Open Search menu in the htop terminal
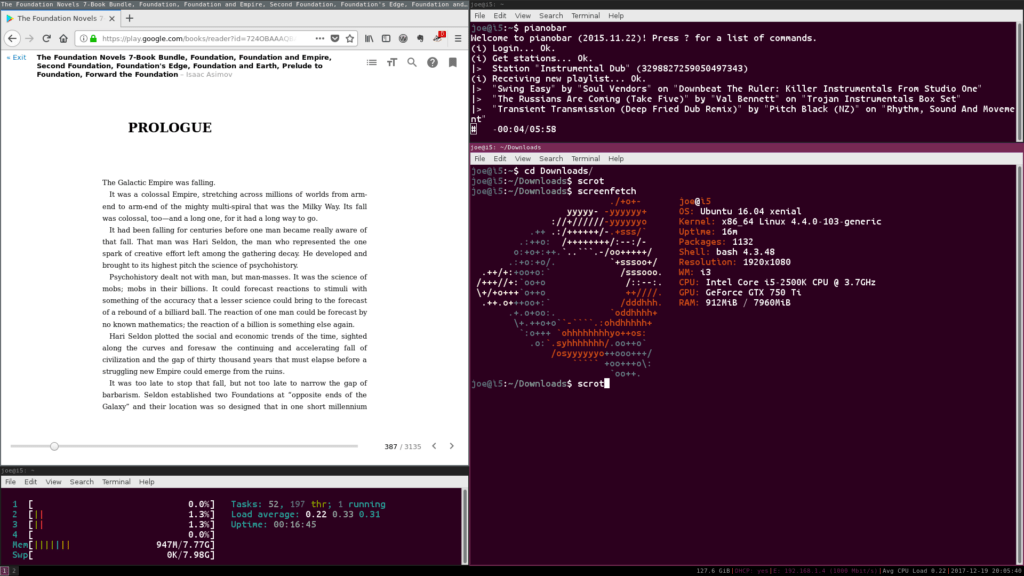 point(82,482)
